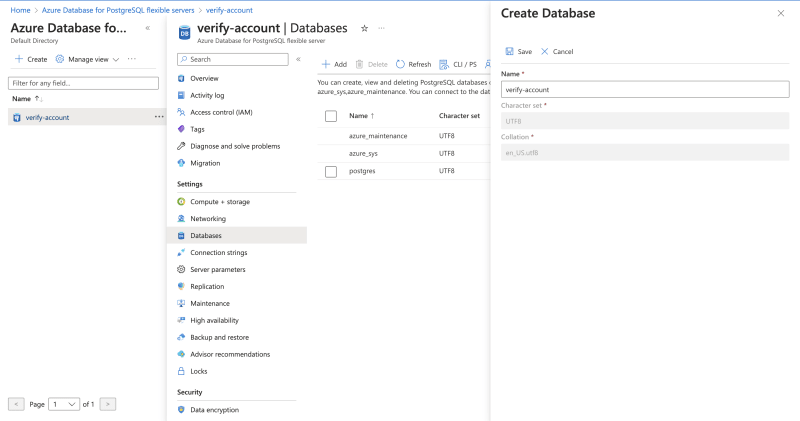
Task: Click the Compute + storage icon
Action: (181, 202)
